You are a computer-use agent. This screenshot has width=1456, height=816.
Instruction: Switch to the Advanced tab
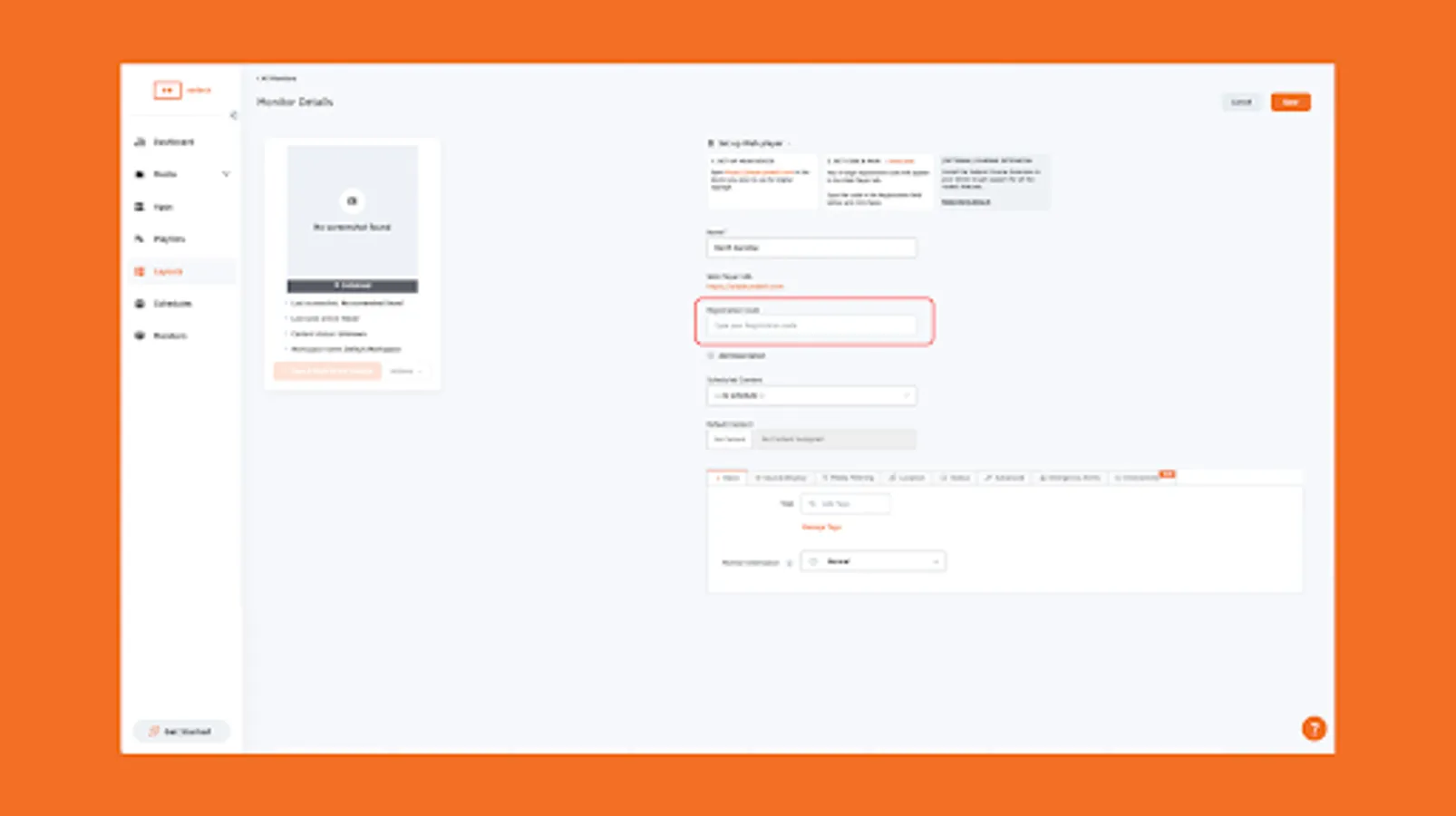click(x=1005, y=478)
